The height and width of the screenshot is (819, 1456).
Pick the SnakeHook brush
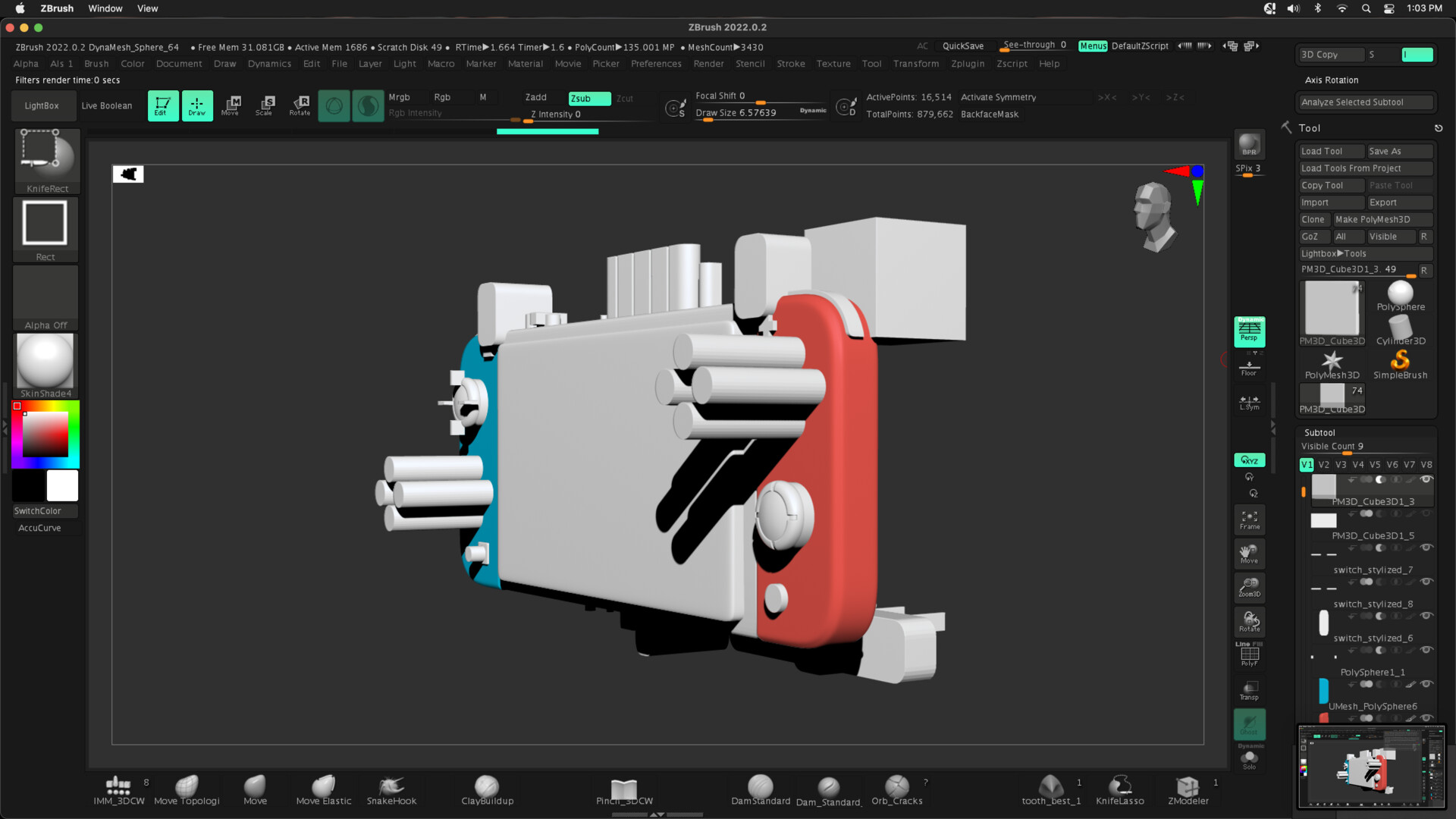(x=391, y=789)
